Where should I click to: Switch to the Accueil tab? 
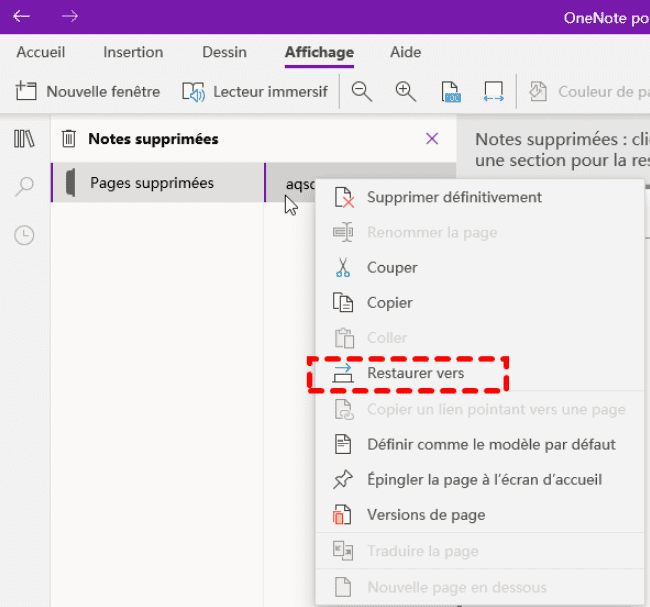tap(41, 52)
